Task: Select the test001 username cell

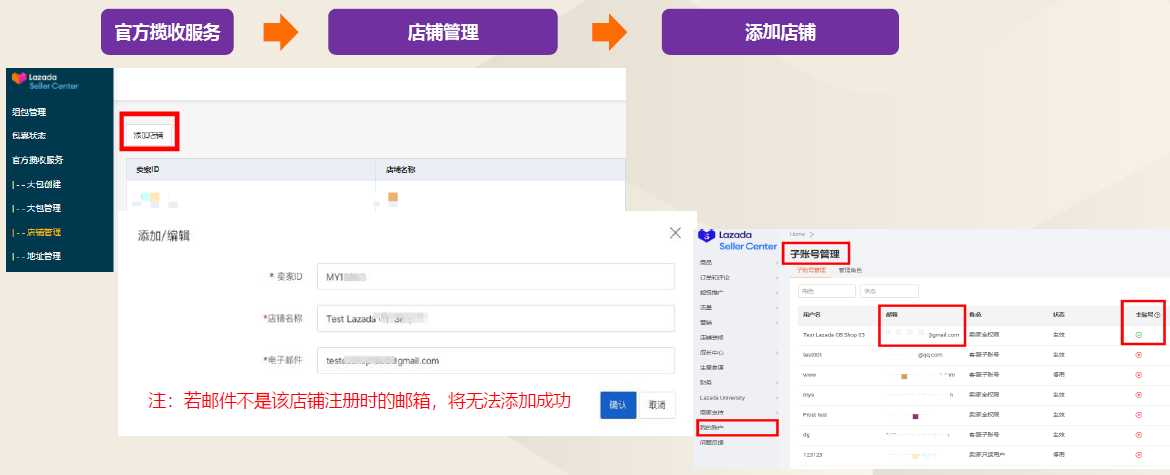Action: (x=813, y=355)
